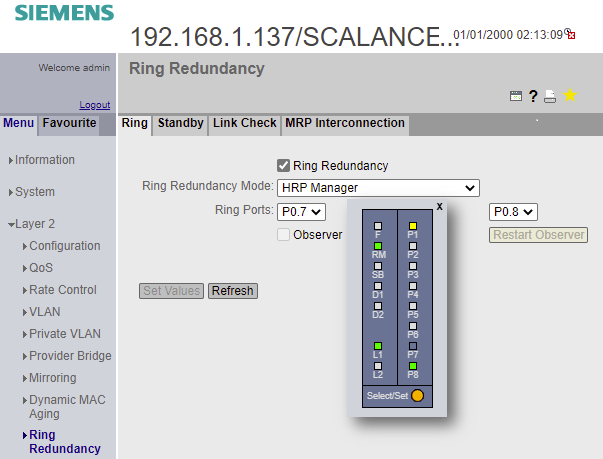The height and width of the screenshot is (459, 603).
Task: Open the Ring Redundancy Mode dropdown
Action: click(x=378, y=187)
